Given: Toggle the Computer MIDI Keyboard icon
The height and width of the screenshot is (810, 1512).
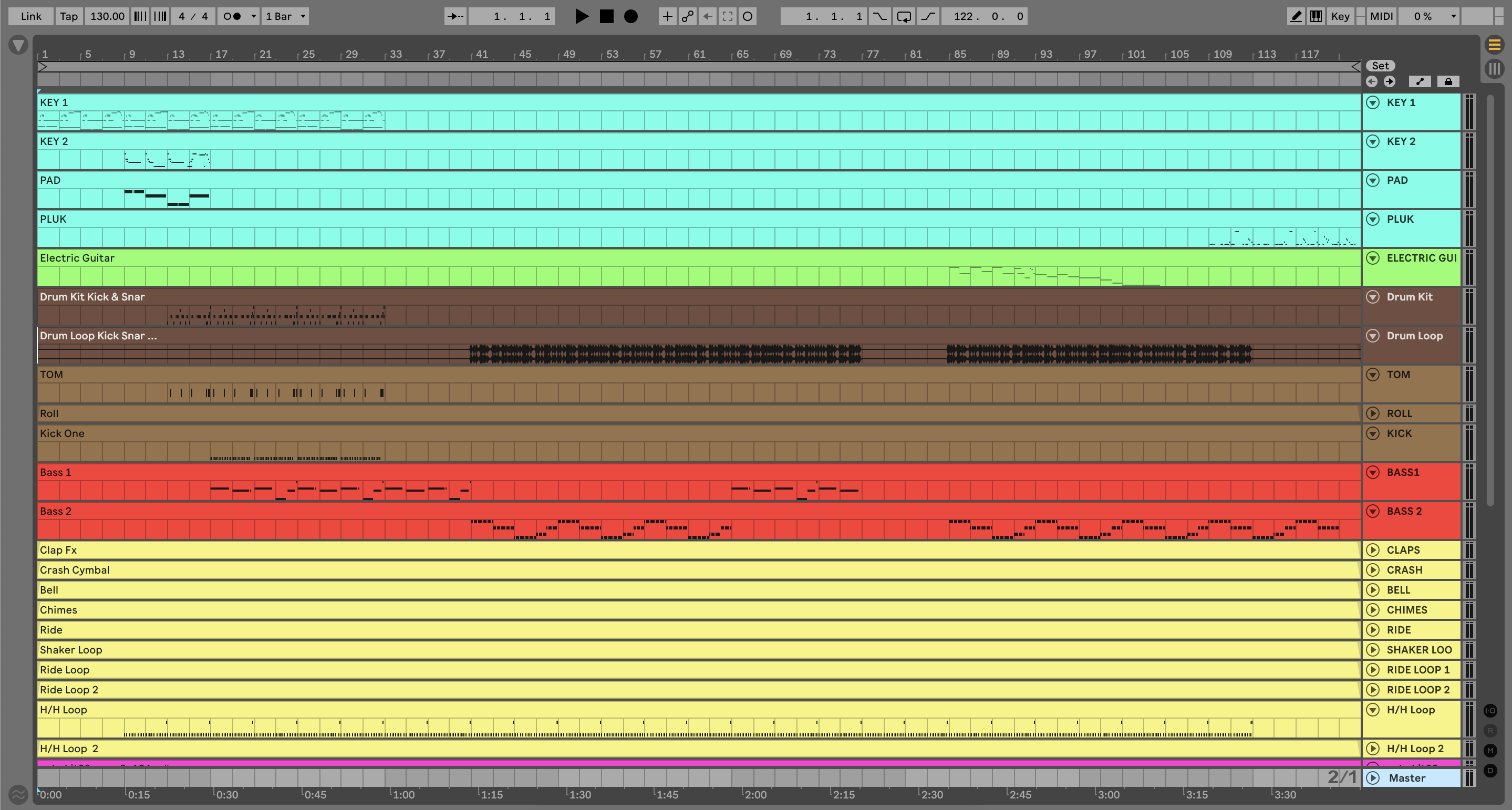Looking at the screenshot, I should click(x=1316, y=16).
